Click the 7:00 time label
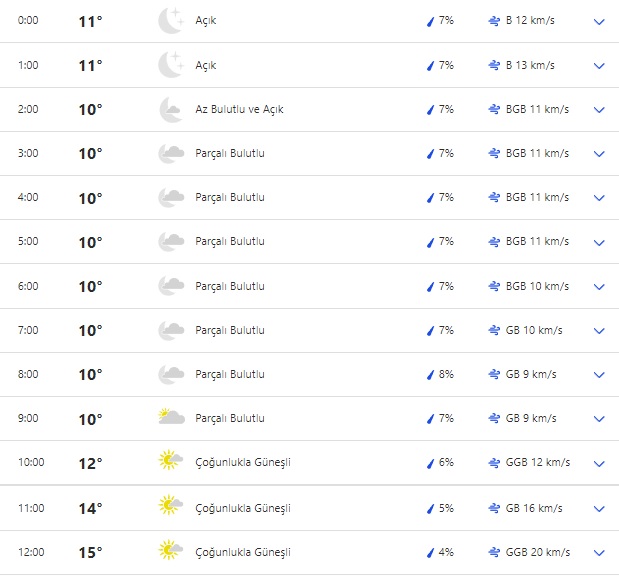The height and width of the screenshot is (576, 619). click(x=28, y=330)
